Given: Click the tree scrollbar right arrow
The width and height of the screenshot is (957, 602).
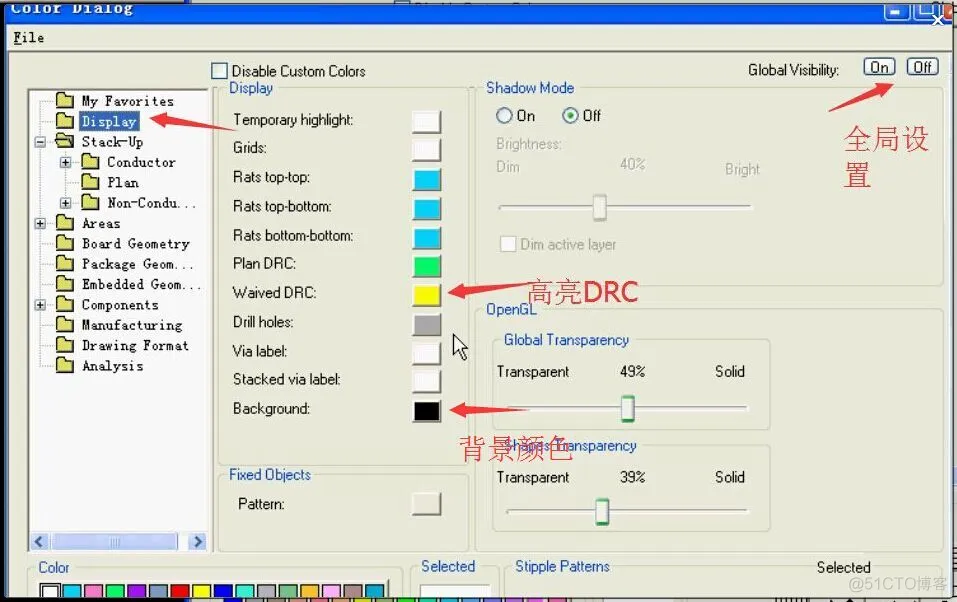Looking at the screenshot, I should [197, 541].
